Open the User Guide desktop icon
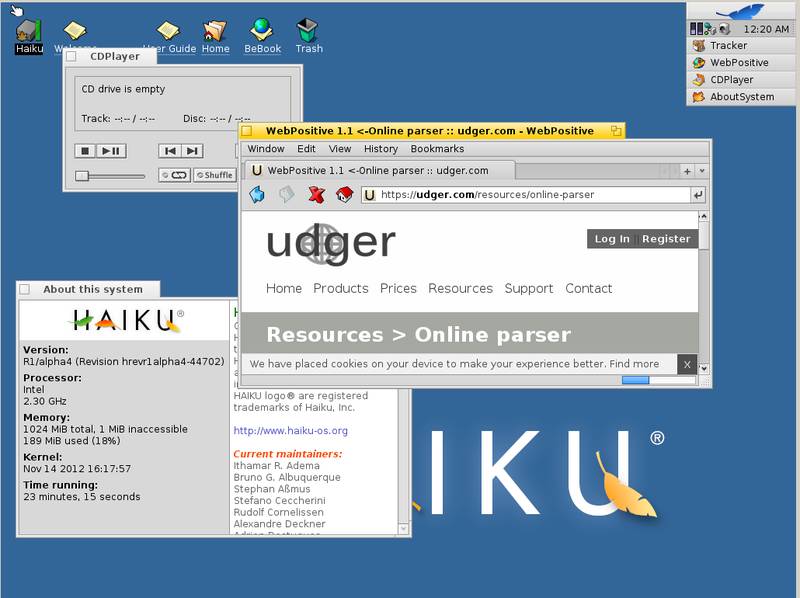 [169, 37]
